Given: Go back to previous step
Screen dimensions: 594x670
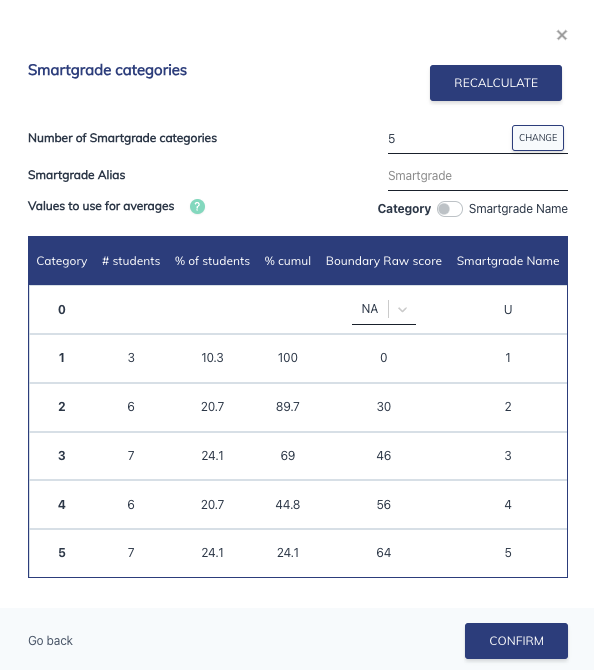Looking at the screenshot, I should [50, 641].
